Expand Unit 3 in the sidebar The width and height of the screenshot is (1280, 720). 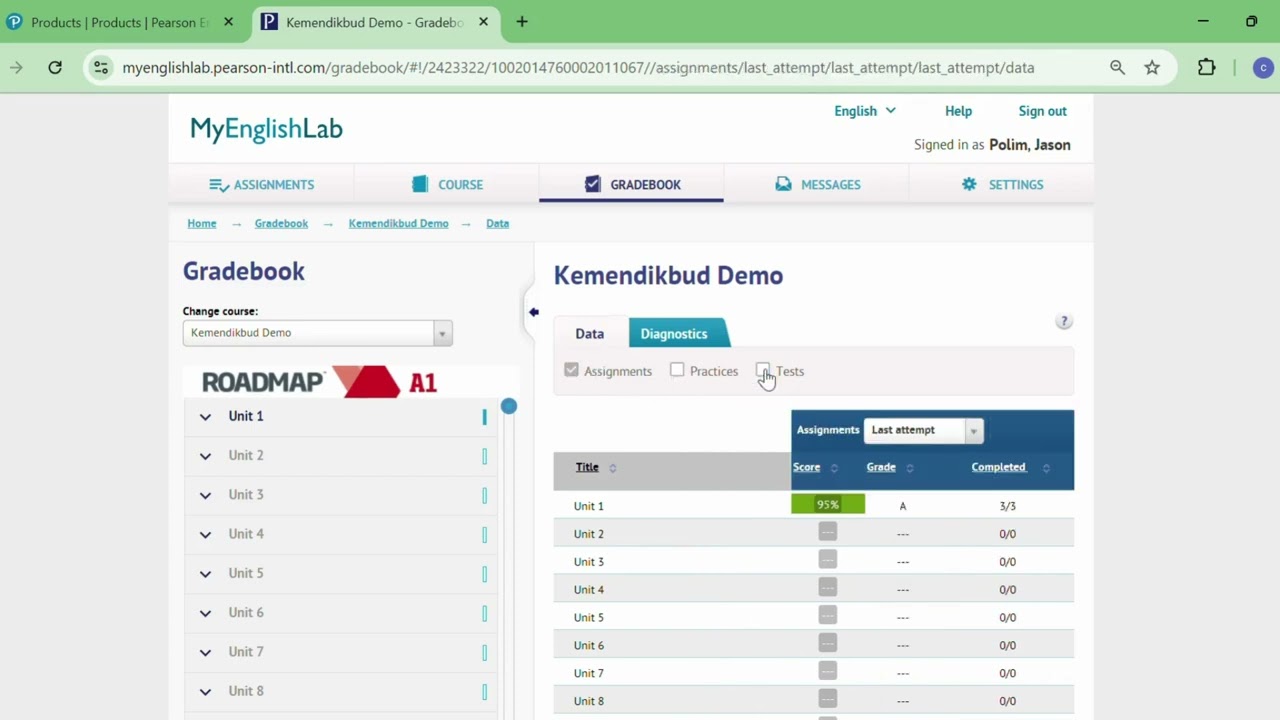(205, 495)
